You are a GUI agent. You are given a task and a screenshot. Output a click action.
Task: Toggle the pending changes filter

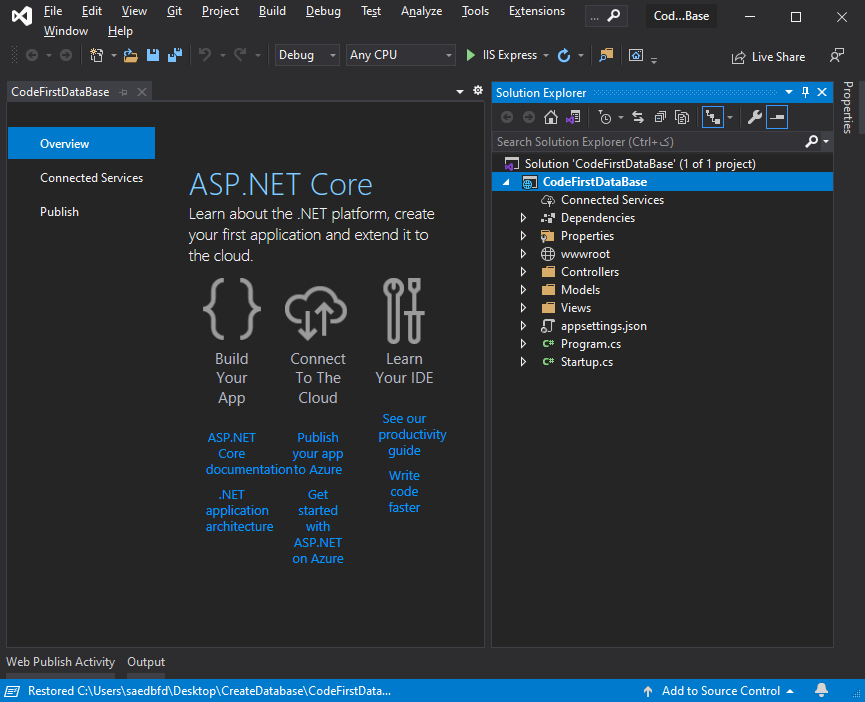tap(605, 117)
